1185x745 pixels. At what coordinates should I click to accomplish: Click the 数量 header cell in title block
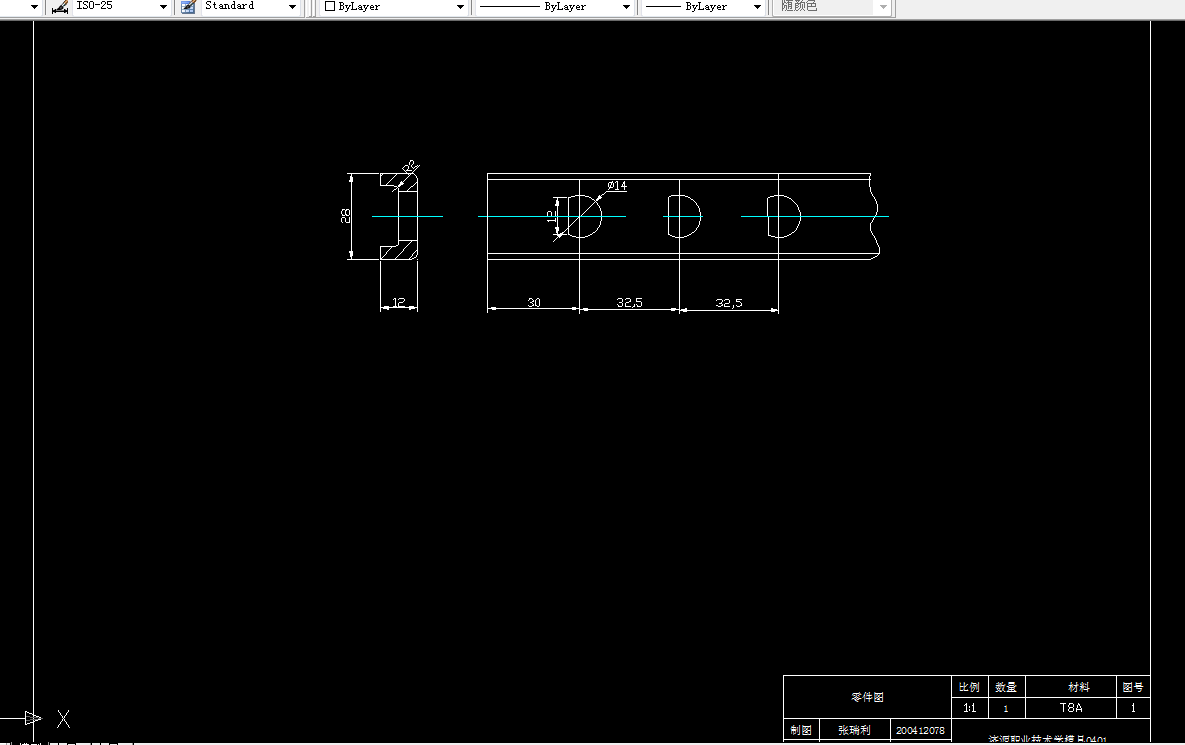tap(1006, 687)
